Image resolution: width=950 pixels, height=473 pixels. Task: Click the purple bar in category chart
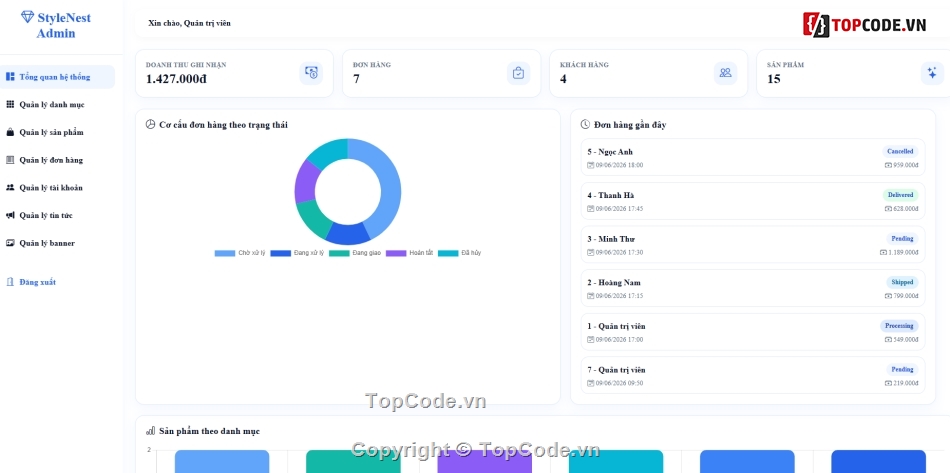485,461
